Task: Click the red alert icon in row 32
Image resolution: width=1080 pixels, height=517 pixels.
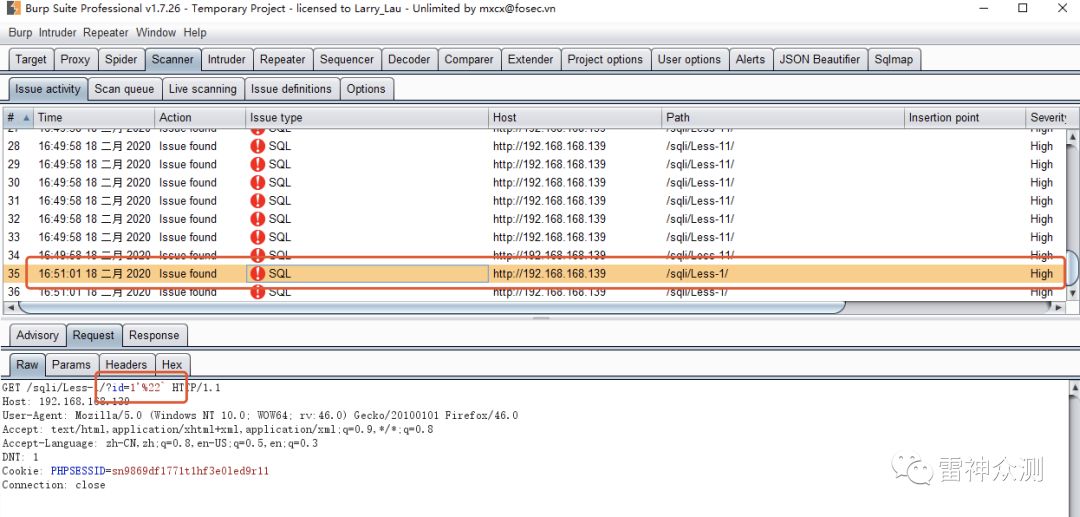Action: (258, 219)
